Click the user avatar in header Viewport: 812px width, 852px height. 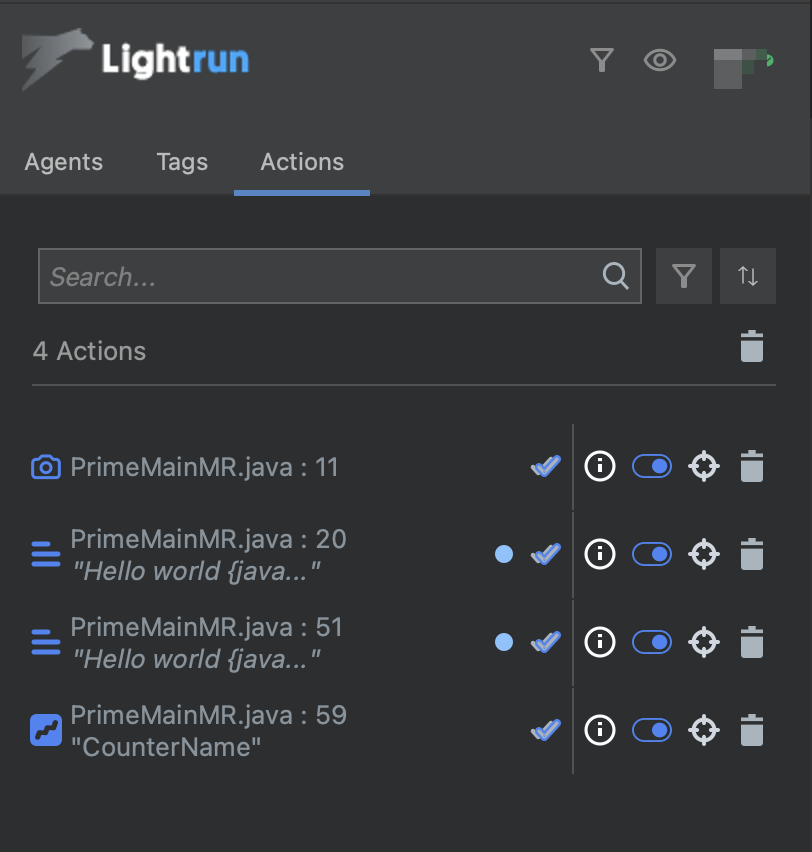(742, 66)
